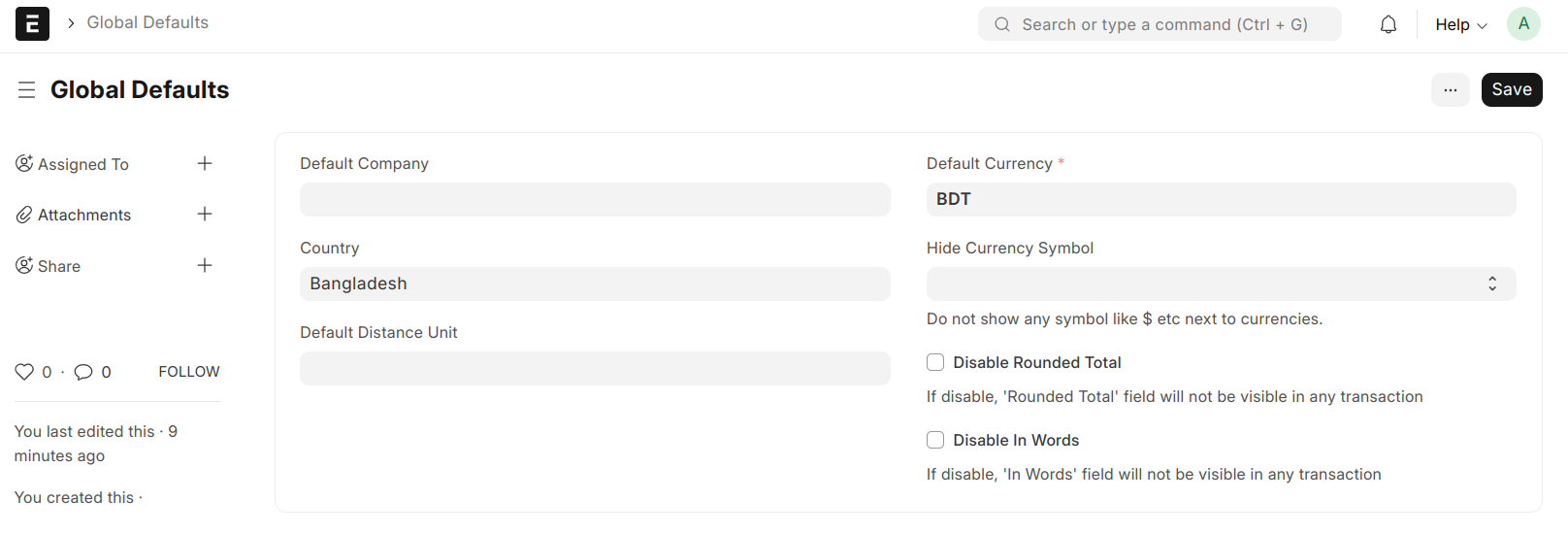Open the user avatar menu
1568x534 pixels.
pos(1523,24)
